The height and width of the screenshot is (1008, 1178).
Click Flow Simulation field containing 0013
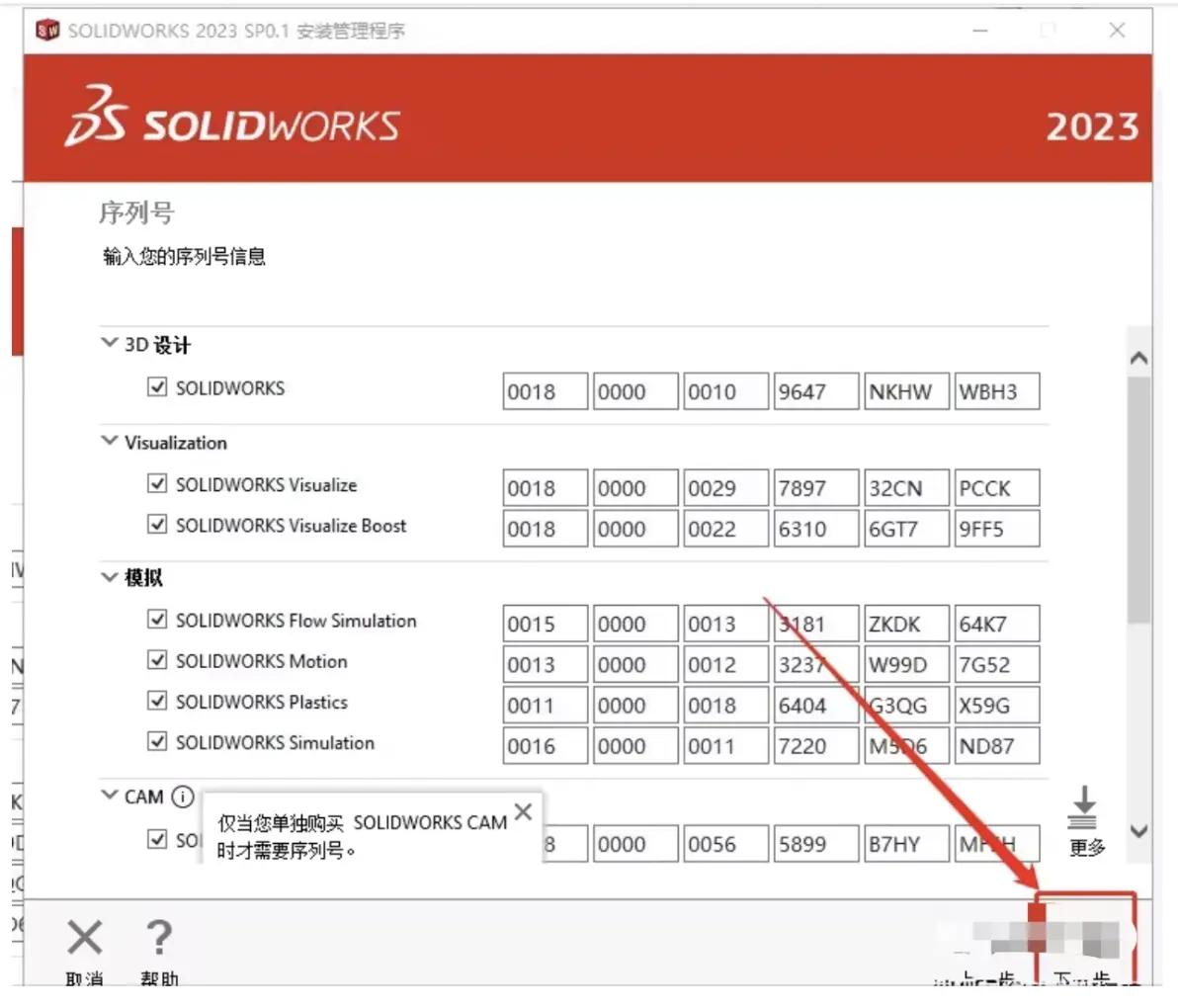coord(725,625)
